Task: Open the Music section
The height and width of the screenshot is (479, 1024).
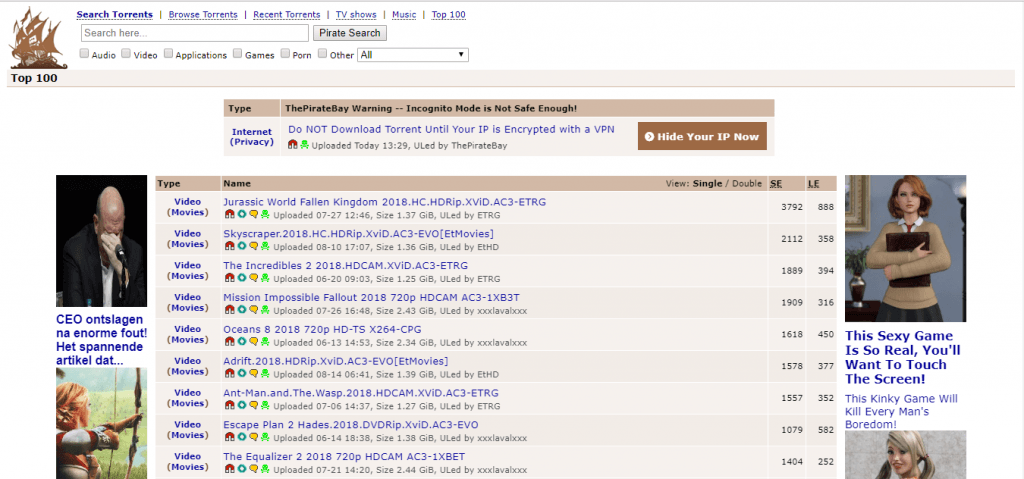Action: tap(404, 14)
